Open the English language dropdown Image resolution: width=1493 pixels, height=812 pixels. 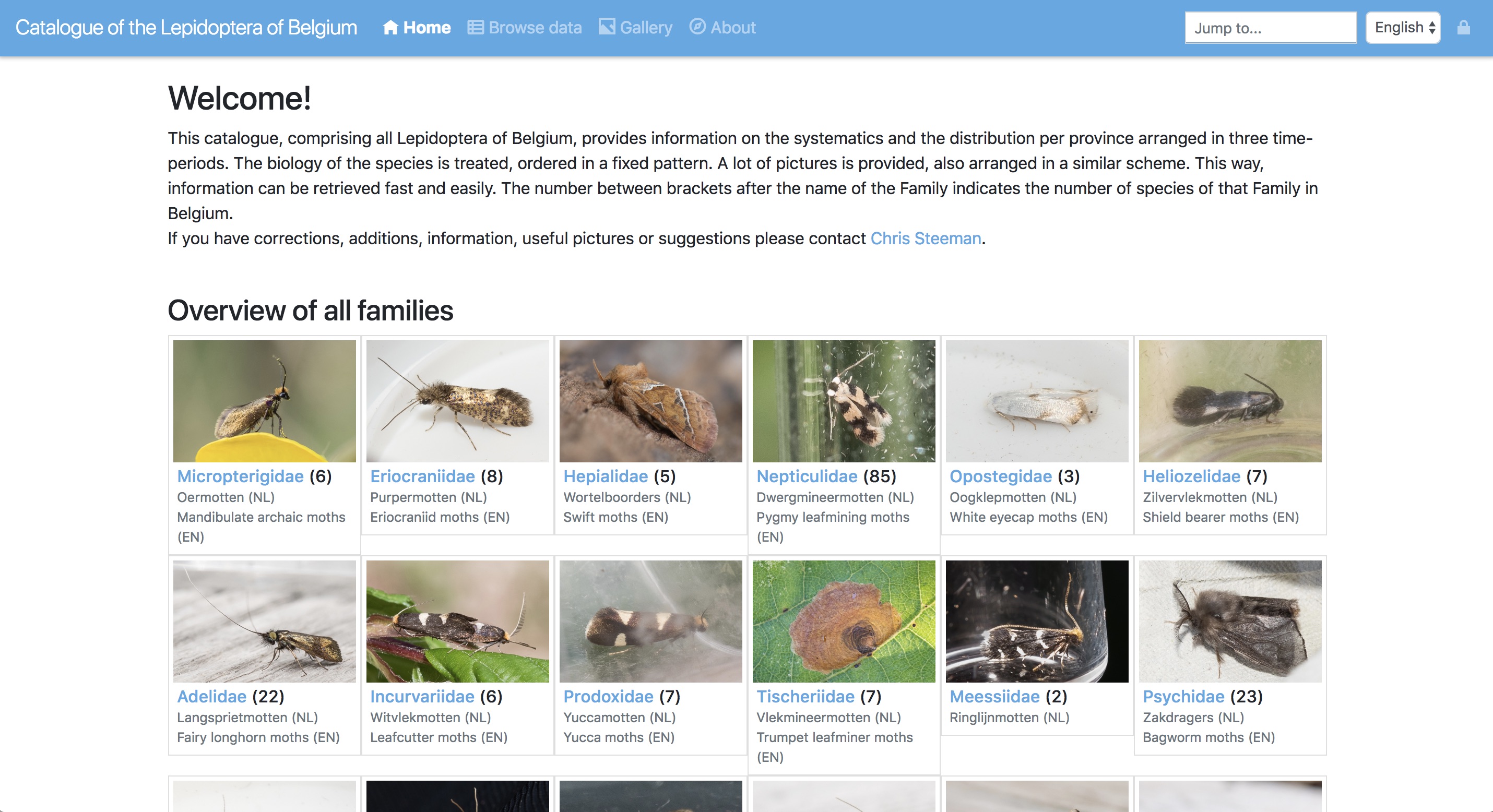coord(1403,27)
